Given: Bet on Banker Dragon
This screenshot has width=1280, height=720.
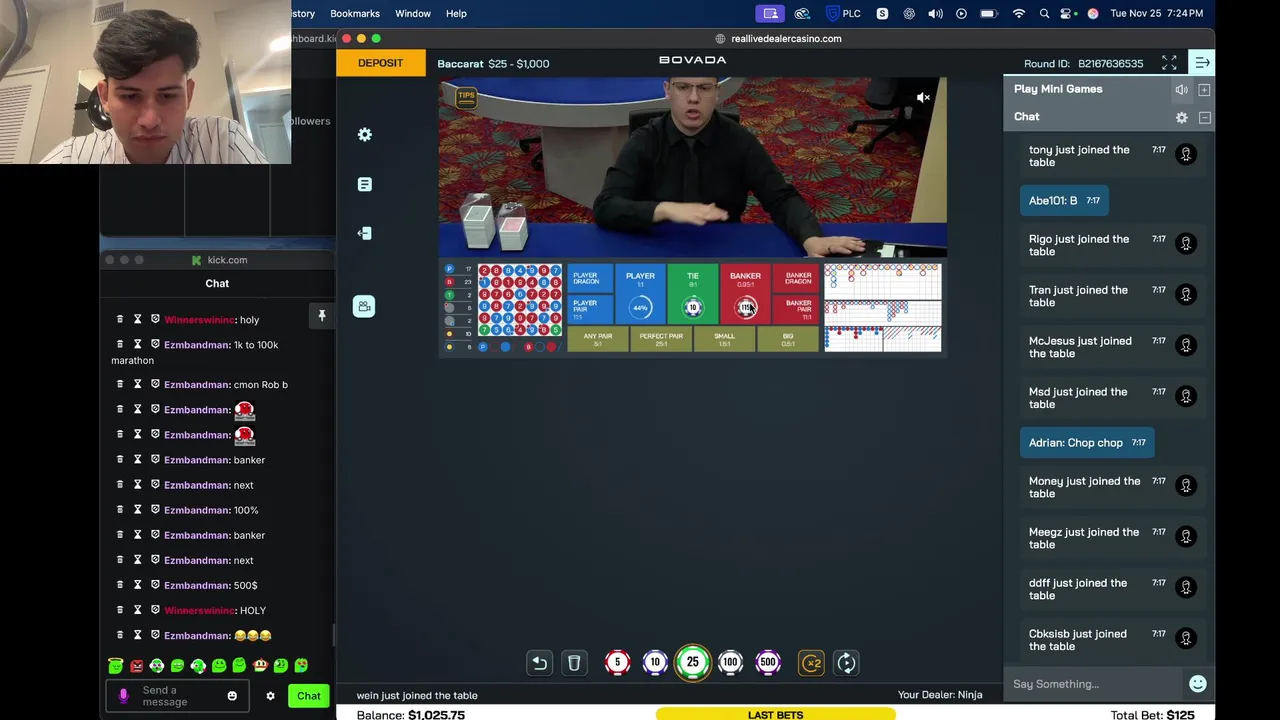Looking at the screenshot, I should click(797, 279).
